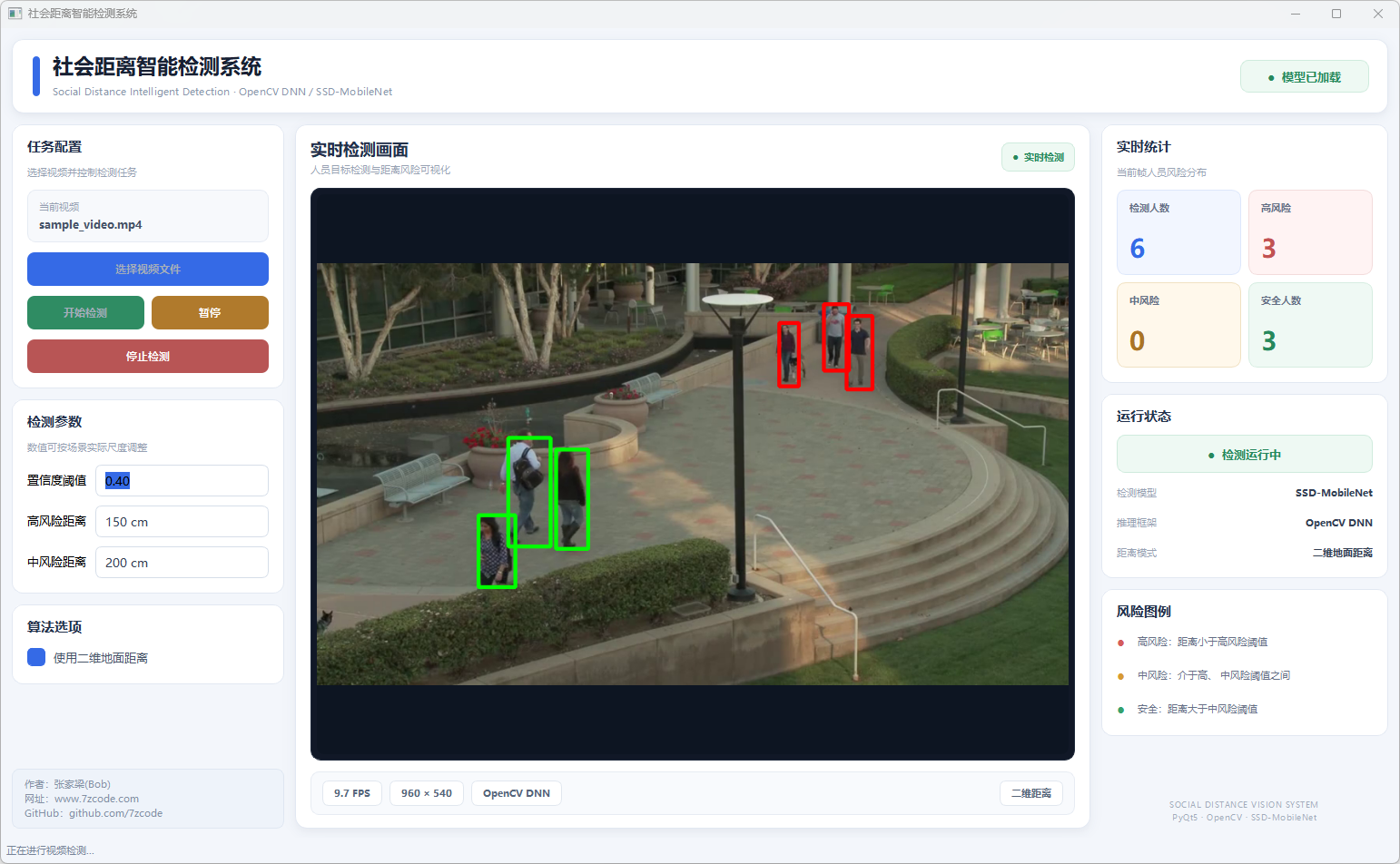Start detection with the 开始检测 button
The image size is (1400, 864).
tap(85, 312)
